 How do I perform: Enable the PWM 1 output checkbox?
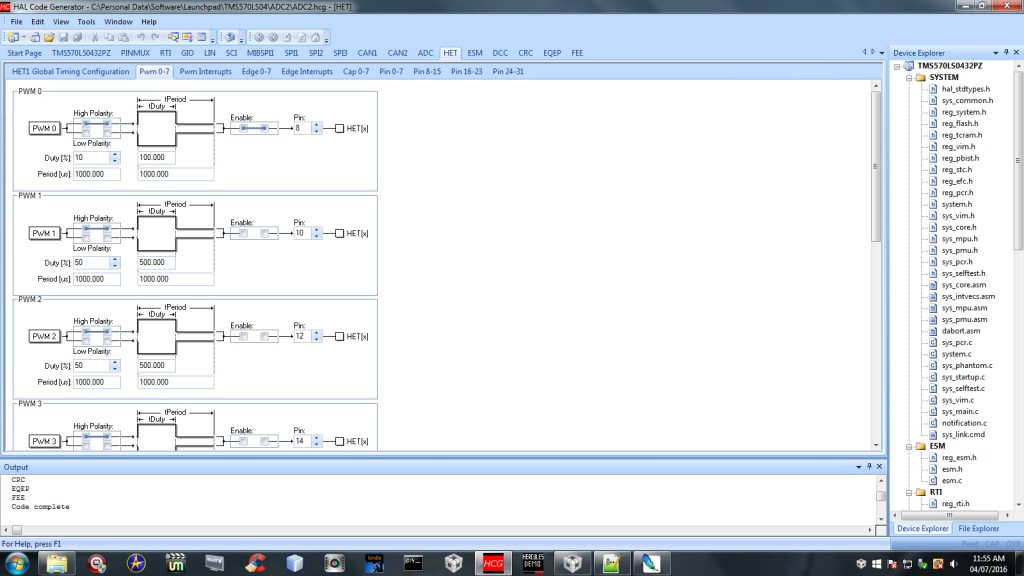click(243, 233)
